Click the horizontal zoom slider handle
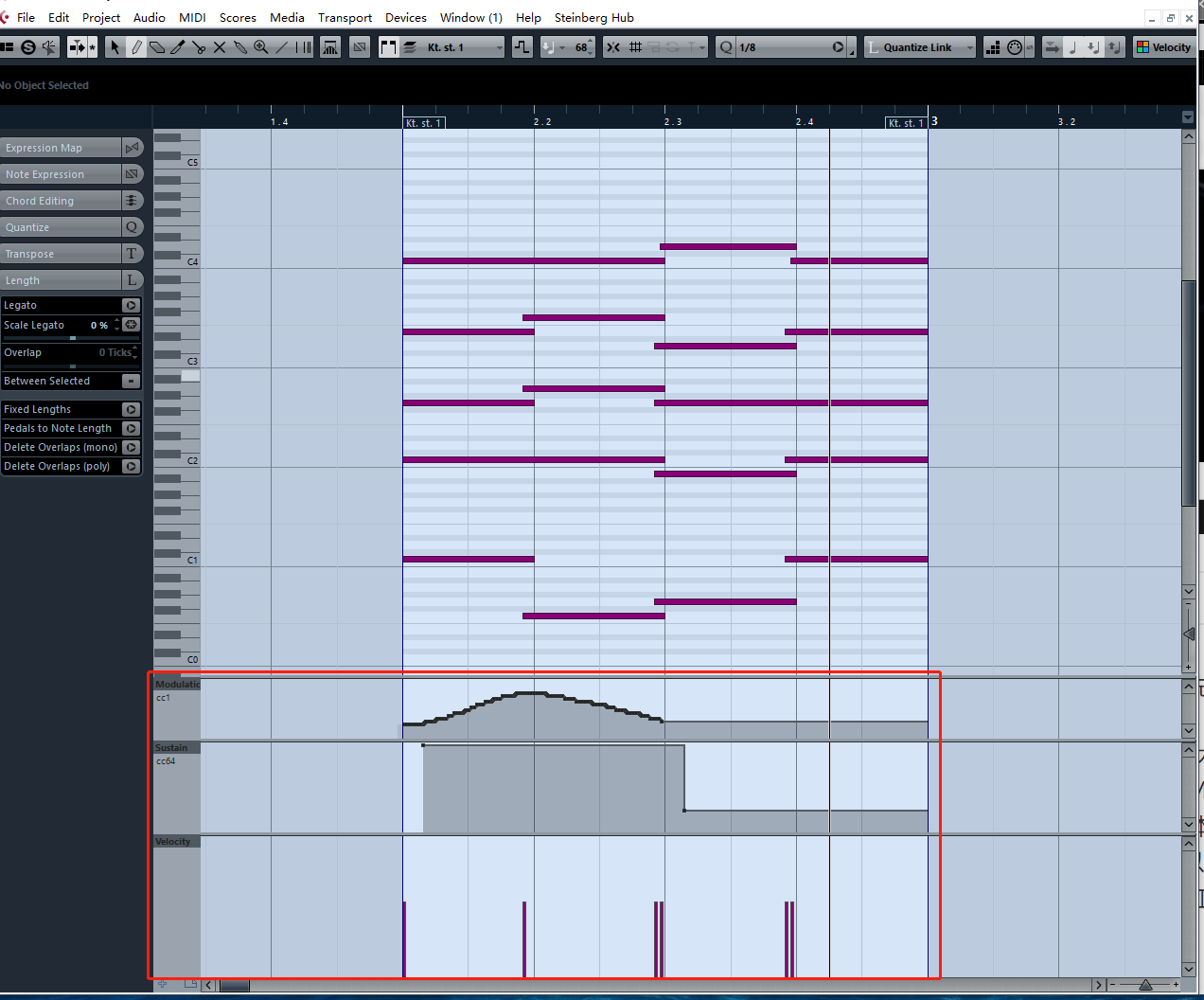This screenshot has height=1000, width=1204. 1145,985
